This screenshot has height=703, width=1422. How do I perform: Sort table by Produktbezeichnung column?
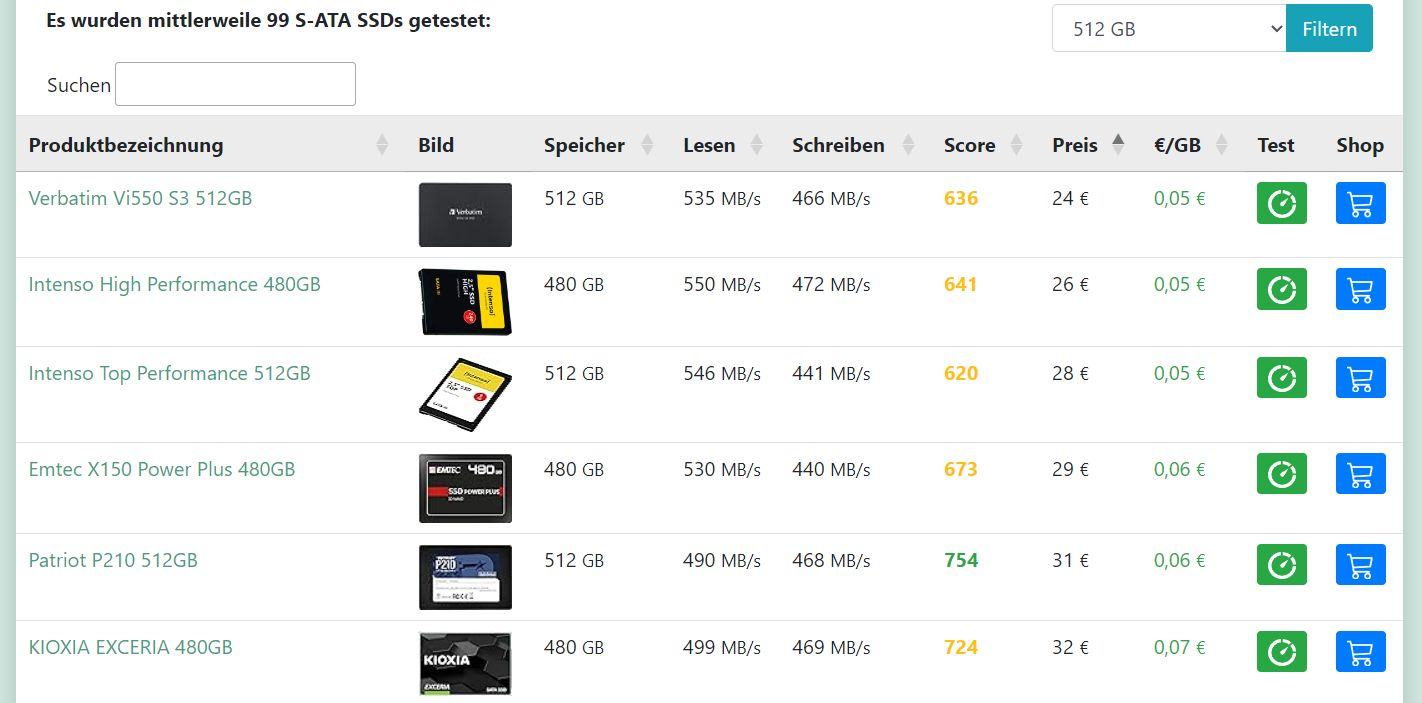(x=210, y=145)
